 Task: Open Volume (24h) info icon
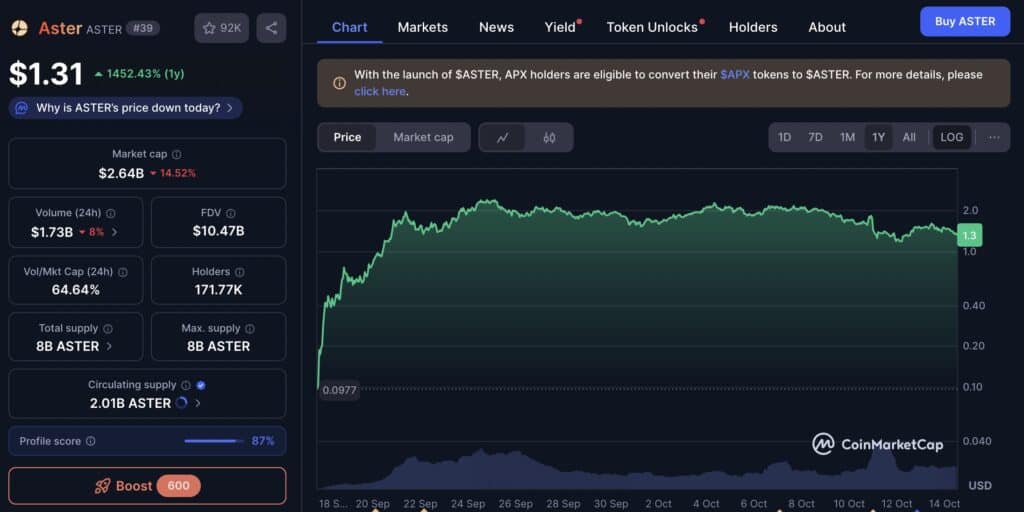110,213
